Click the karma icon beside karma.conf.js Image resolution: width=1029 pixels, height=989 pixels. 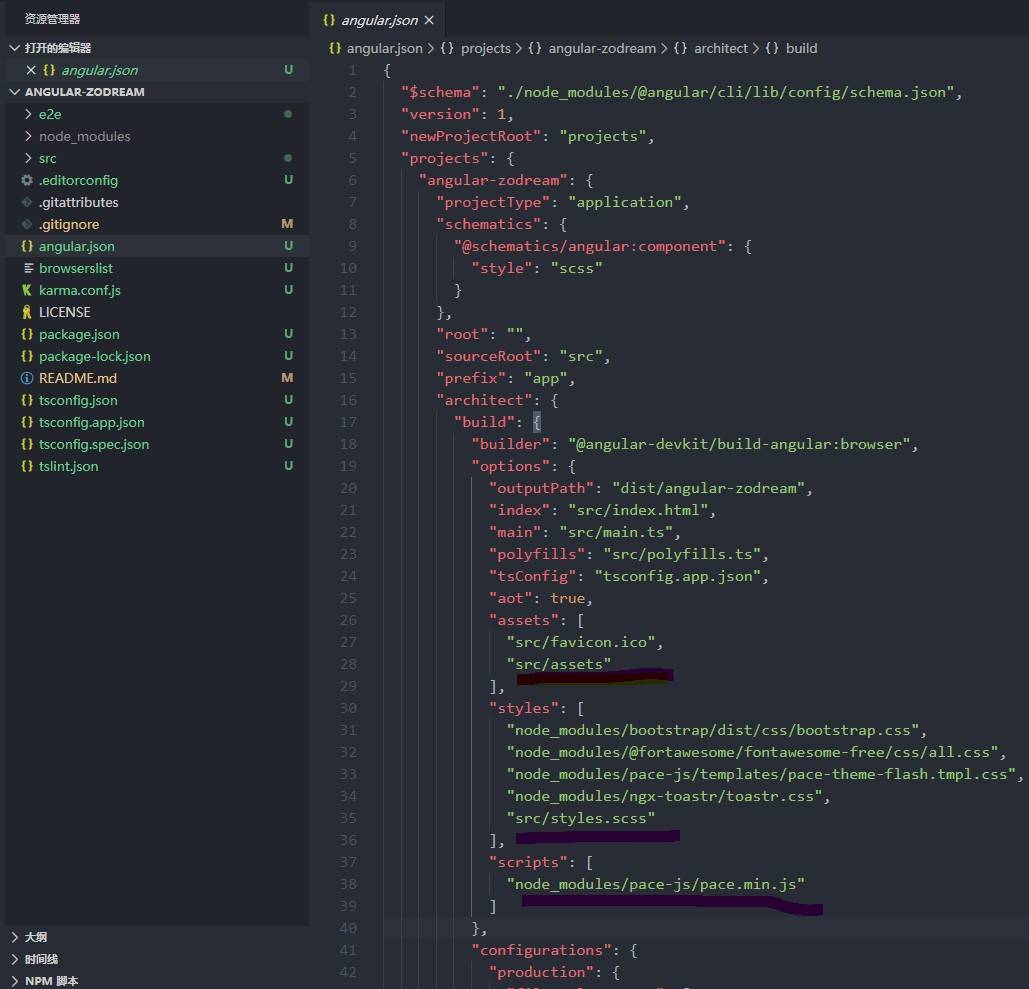(x=27, y=290)
